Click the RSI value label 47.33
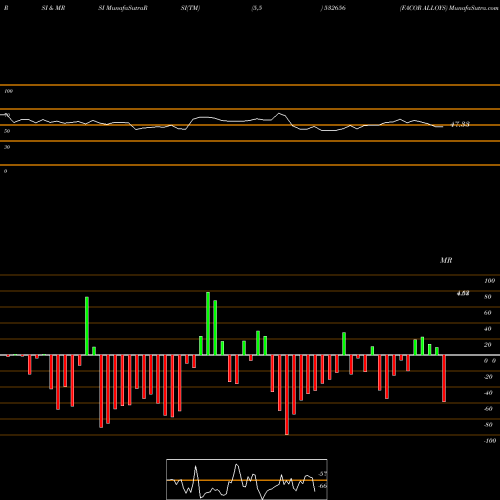This screenshot has height=500, width=500. coord(460,124)
